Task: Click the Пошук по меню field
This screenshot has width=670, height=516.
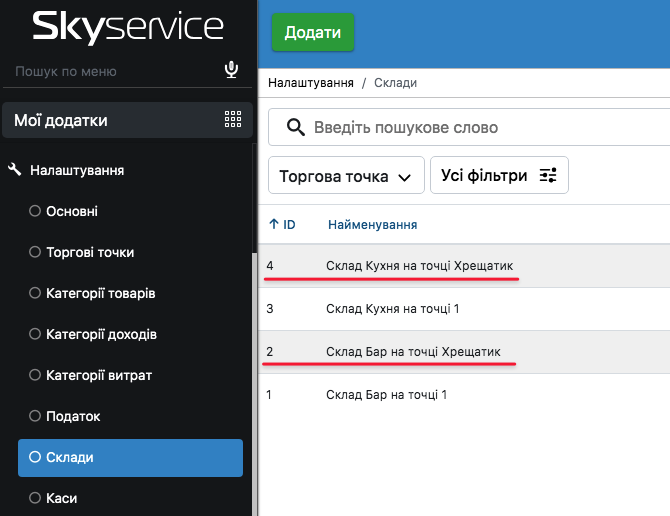Action: click(x=110, y=71)
